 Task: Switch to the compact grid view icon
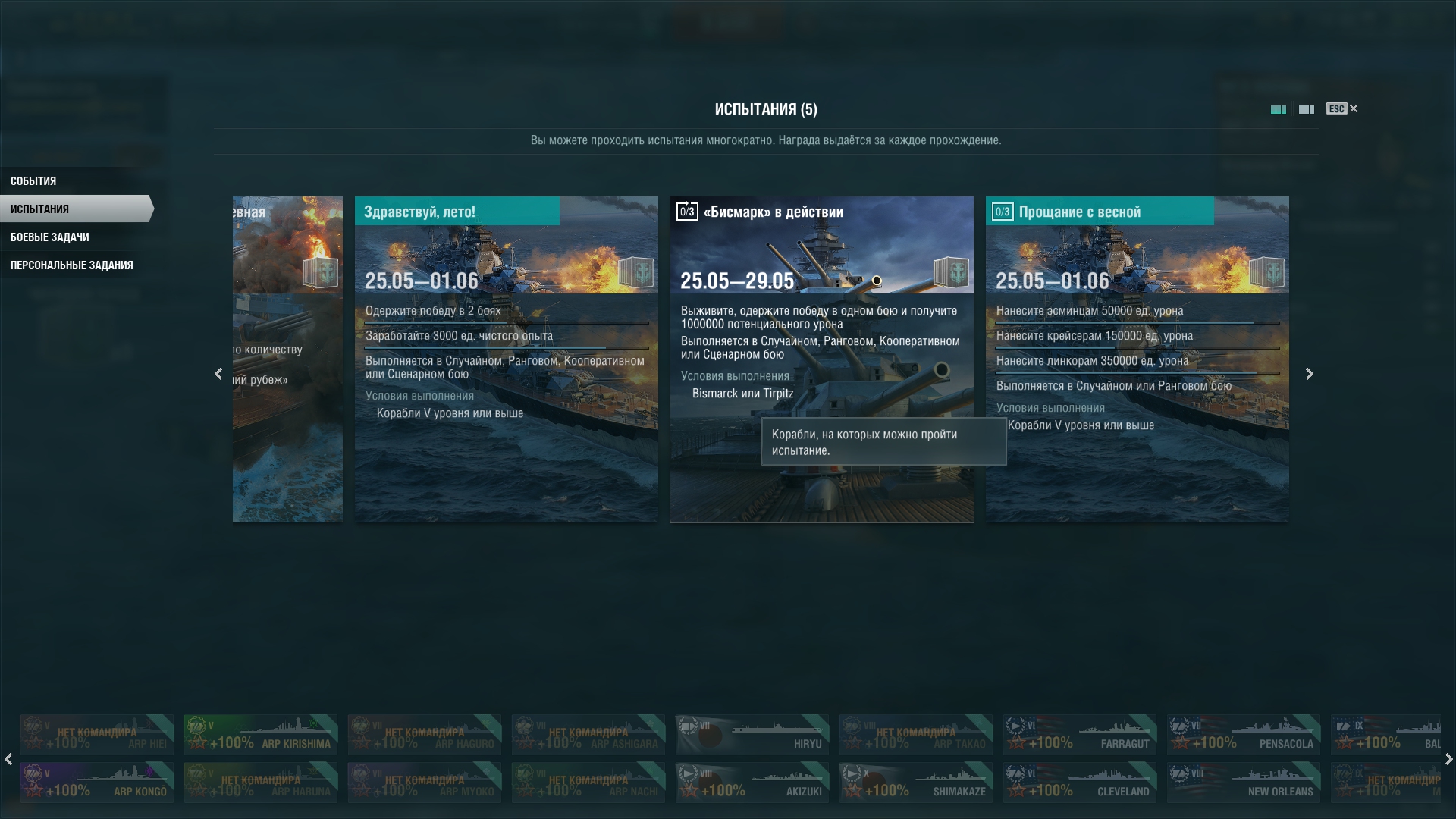click(1306, 109)
